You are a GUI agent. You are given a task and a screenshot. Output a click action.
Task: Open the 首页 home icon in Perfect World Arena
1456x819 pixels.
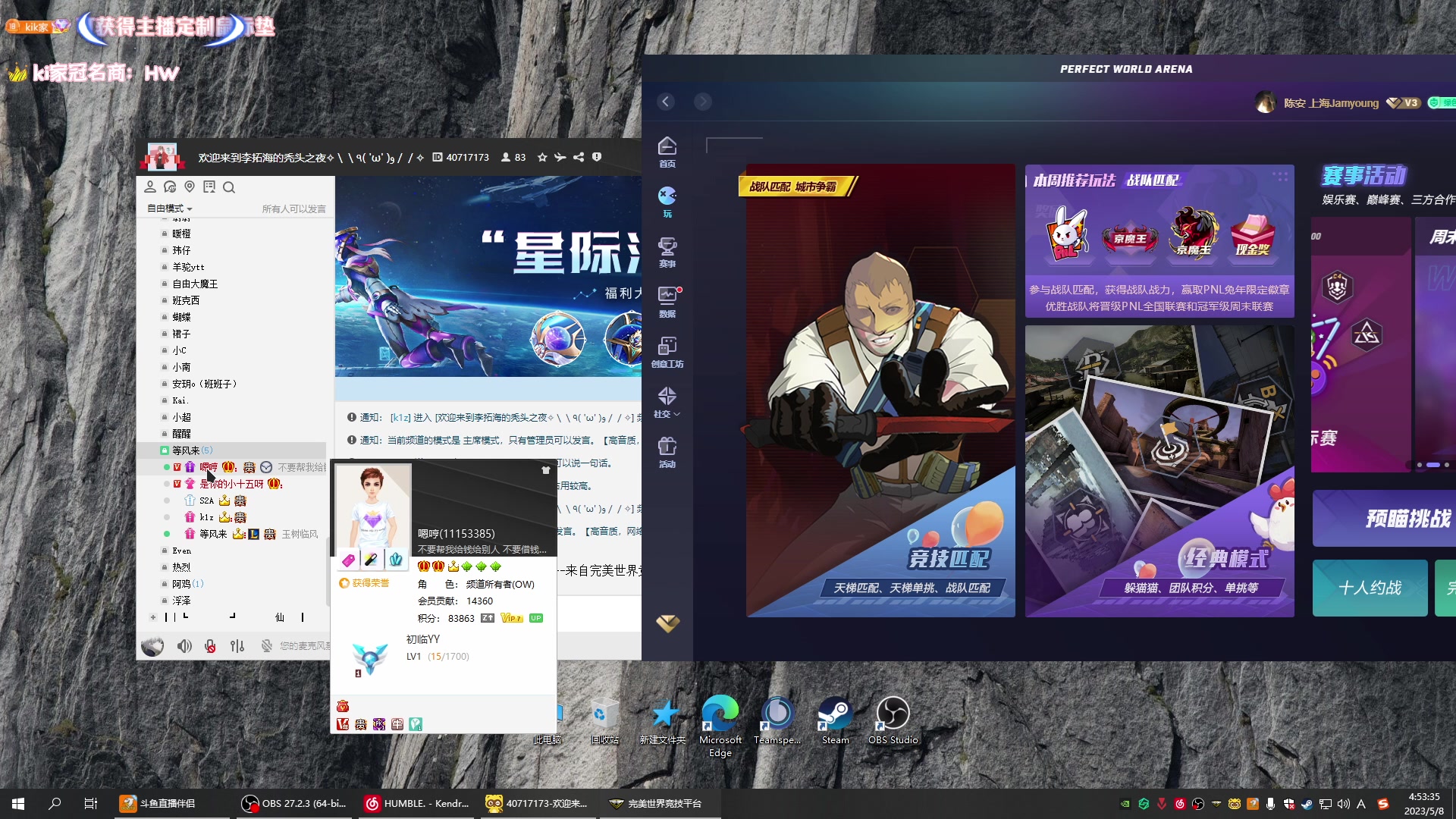click(x=667, y=152)
